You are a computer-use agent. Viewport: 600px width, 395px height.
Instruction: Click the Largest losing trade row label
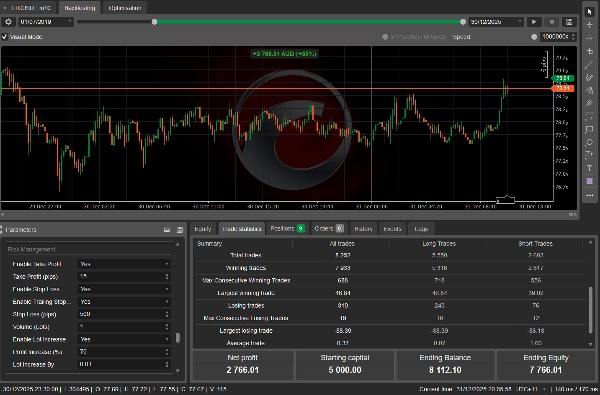tap(246, 331)
